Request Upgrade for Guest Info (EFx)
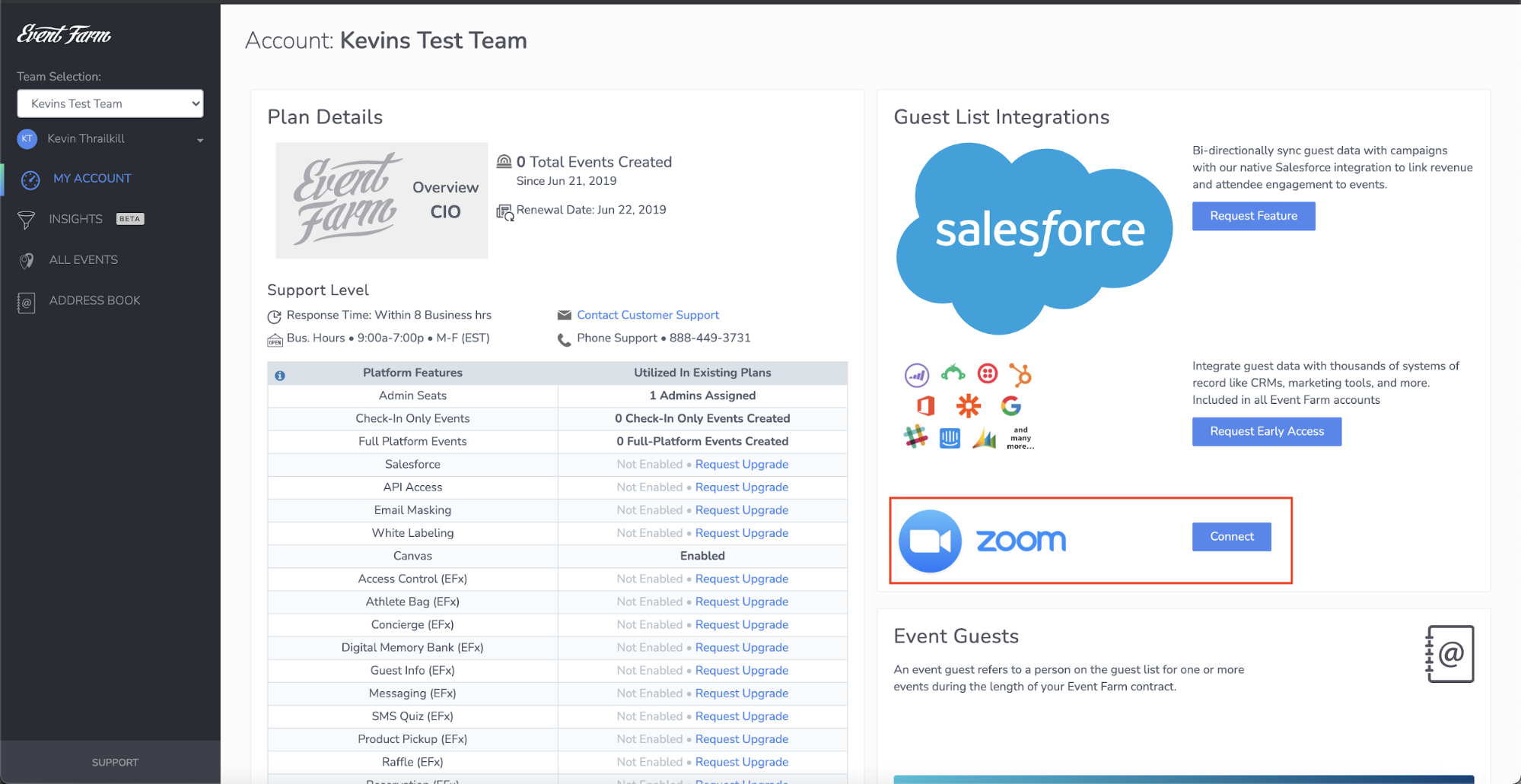This screenshot has height=784, width=1521. [x=742, y=670]
